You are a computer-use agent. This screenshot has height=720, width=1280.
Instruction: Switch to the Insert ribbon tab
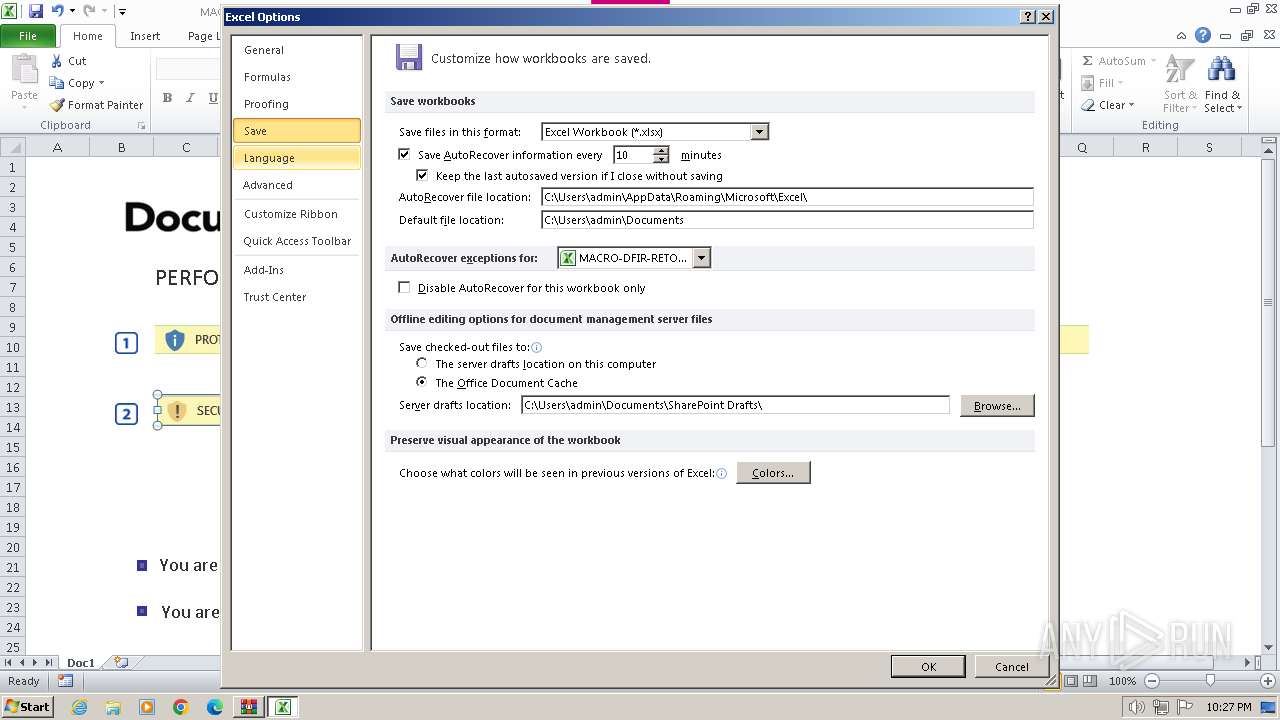(x=145, y=36)
